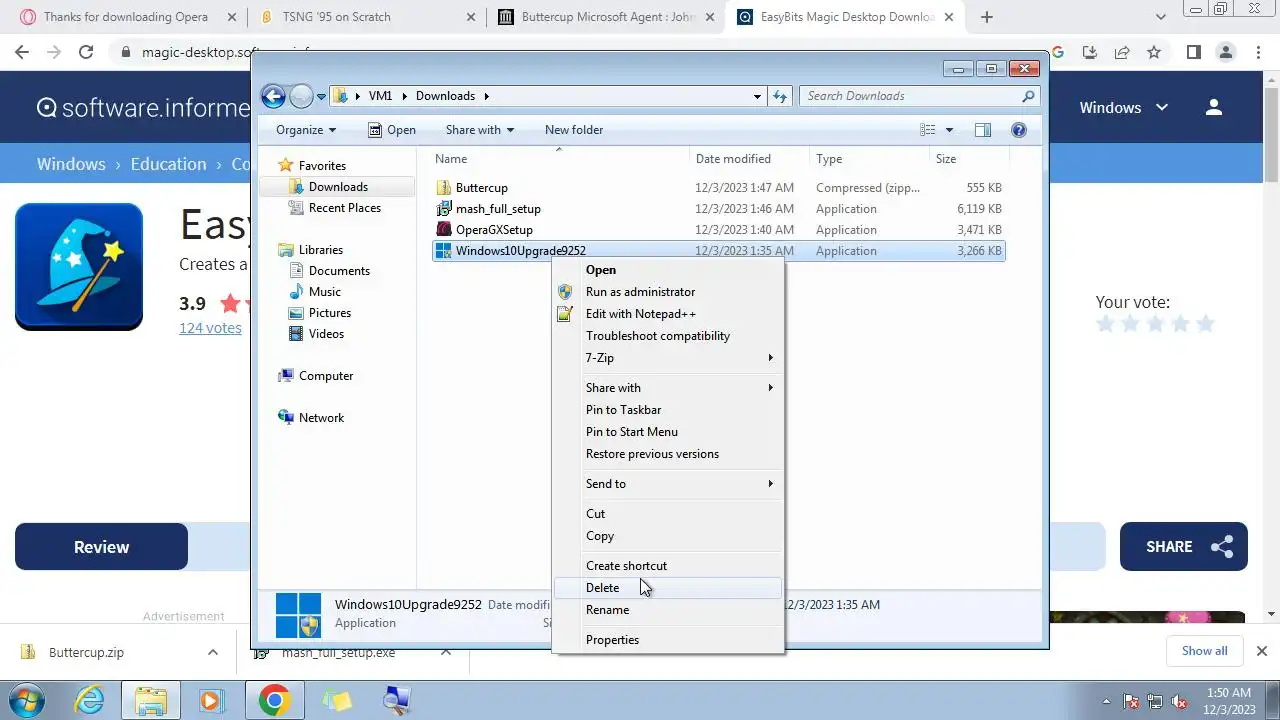Viewport: 1280px width, 720px height.
Task: Click Education breadcrumb link on website
Action: tap(168, 164)
